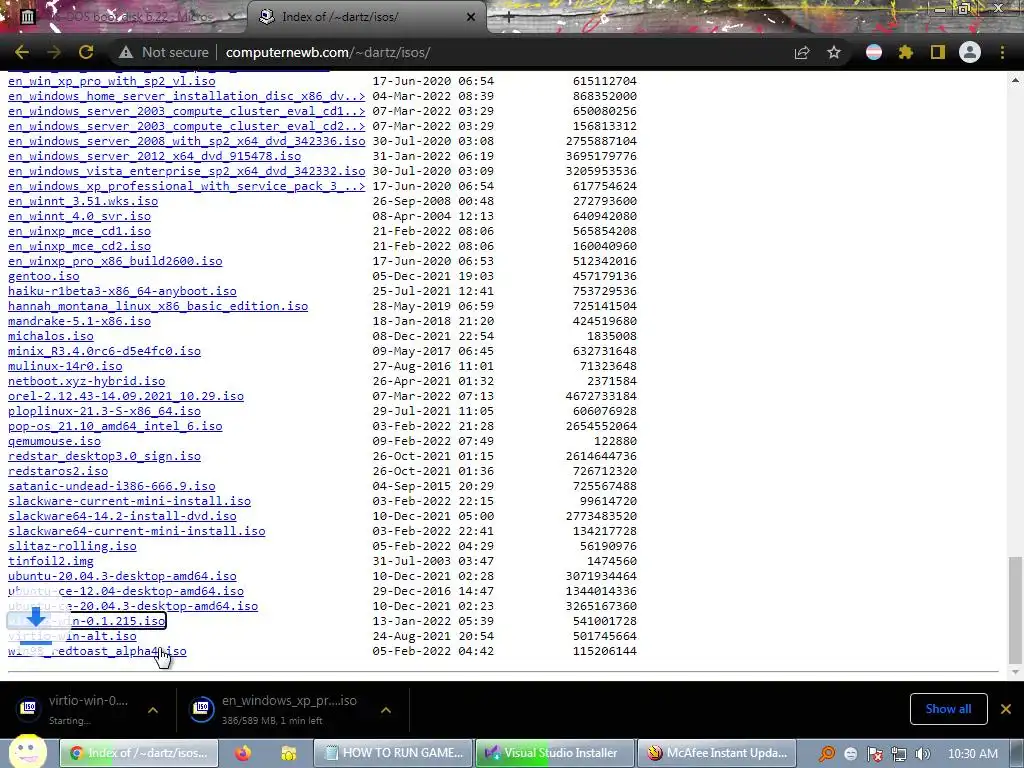1024x768 pixels.
Task: Click the volume speaker tray icon
Action: click(923, 754)
